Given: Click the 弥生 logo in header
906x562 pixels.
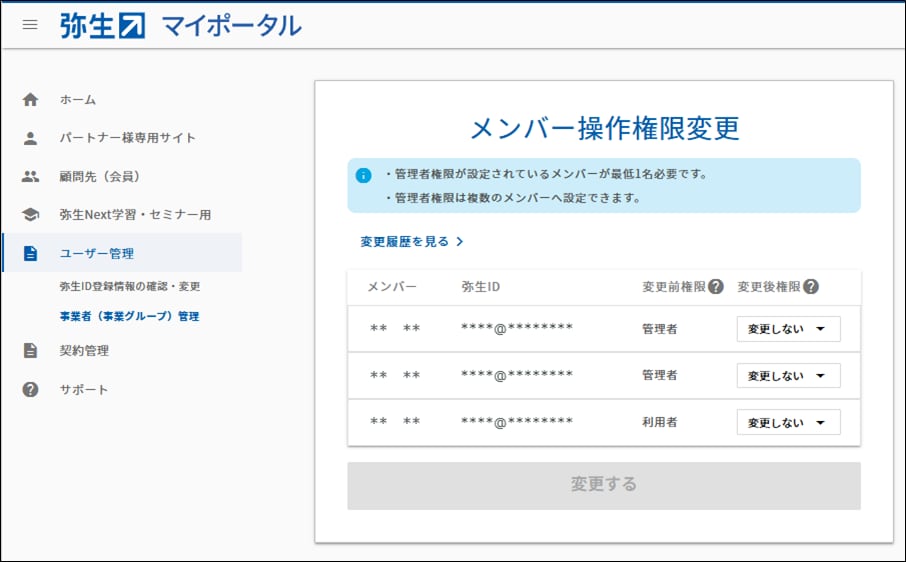Looking at the screenshot, I should pos(102,25).
